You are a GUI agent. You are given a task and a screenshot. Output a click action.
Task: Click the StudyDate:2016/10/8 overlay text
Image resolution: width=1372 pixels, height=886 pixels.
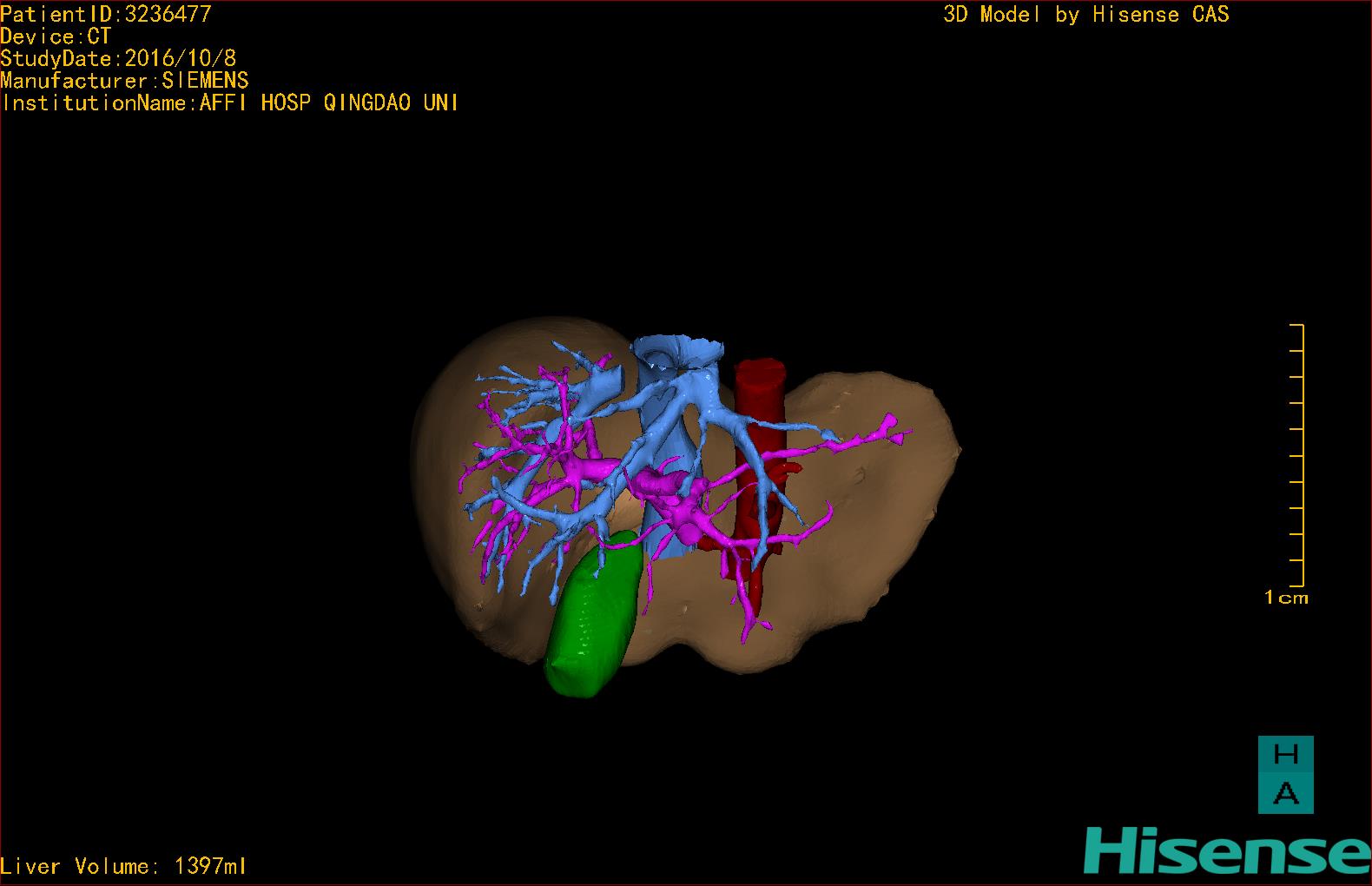coord(118,58)
